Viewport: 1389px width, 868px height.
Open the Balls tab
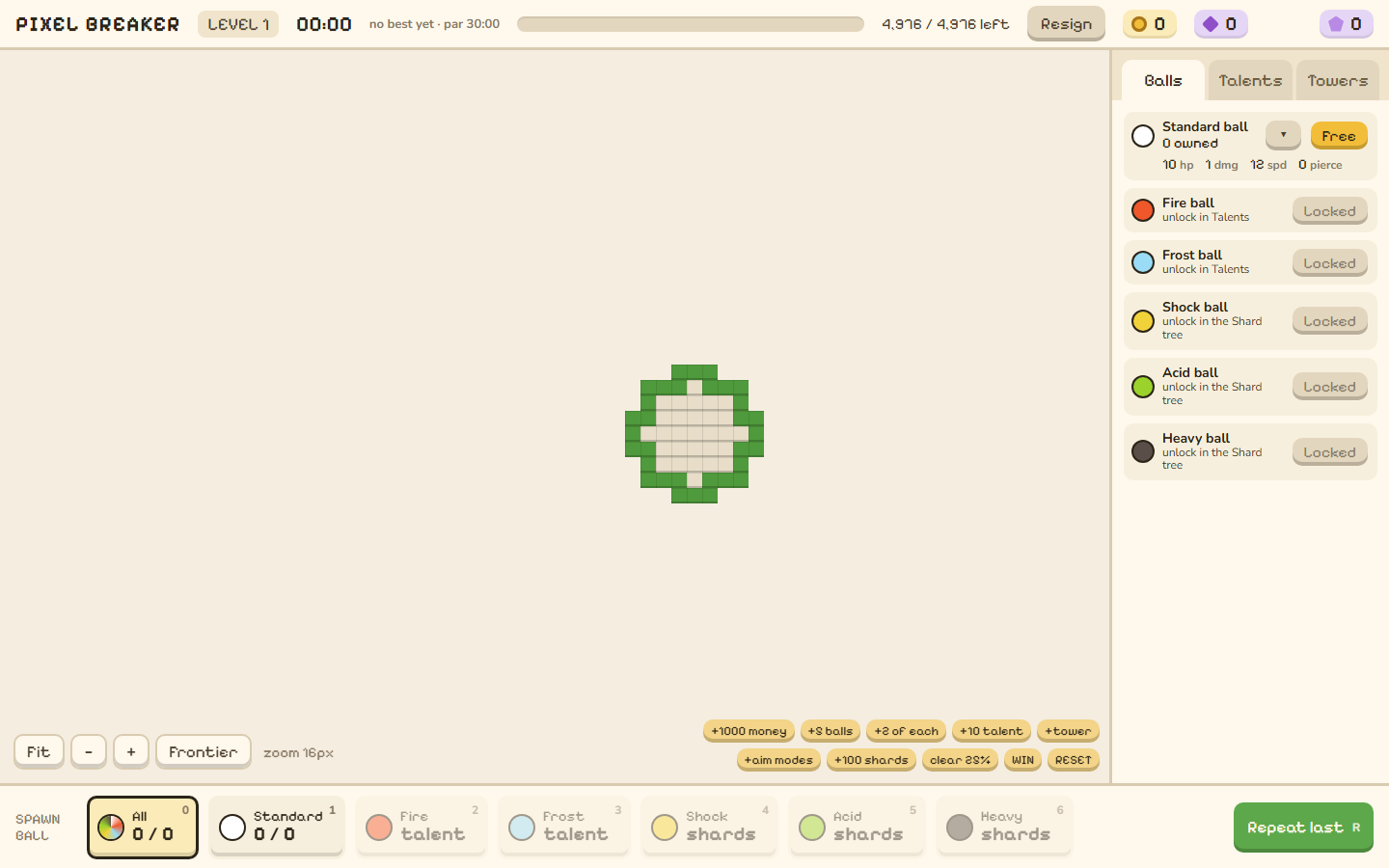1163,81
